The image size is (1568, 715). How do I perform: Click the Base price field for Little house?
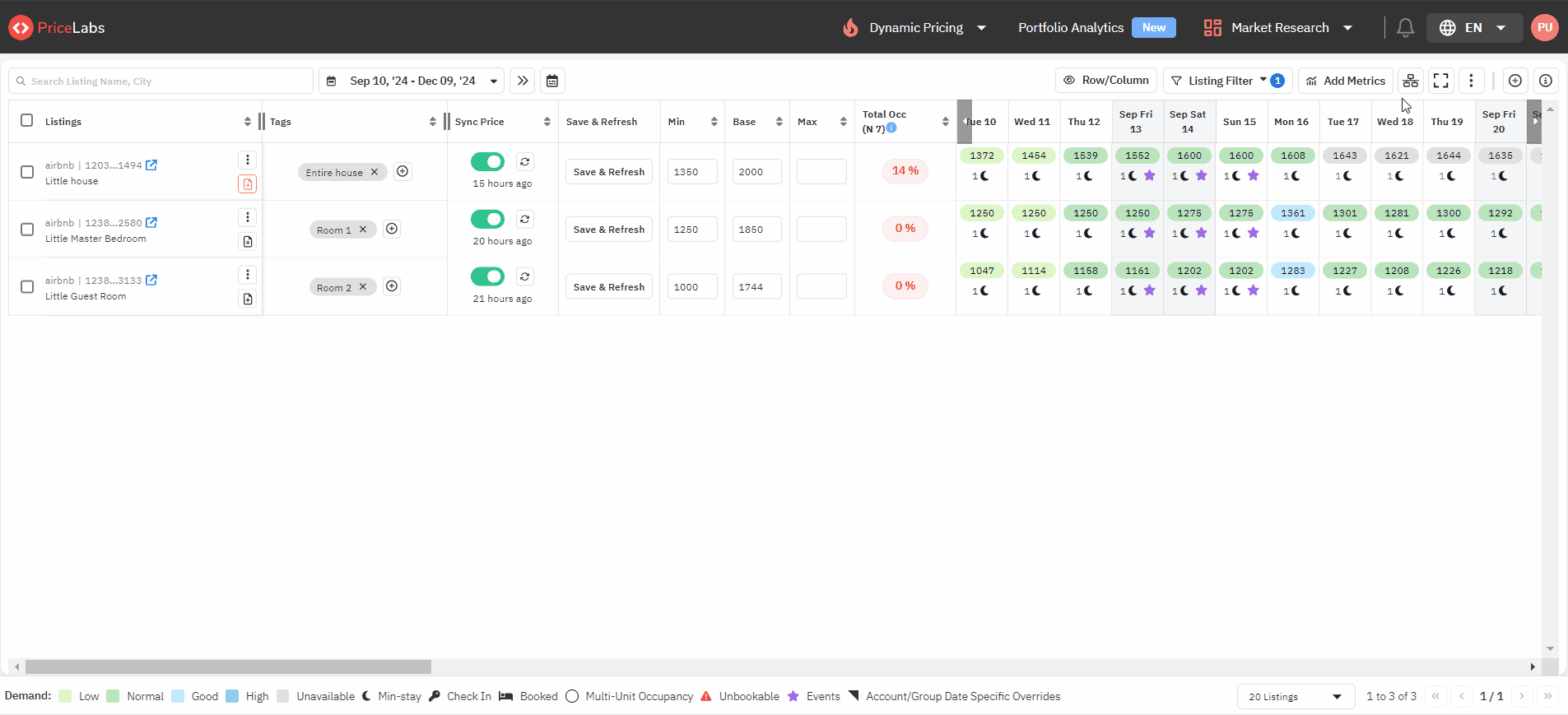(756, 172)
